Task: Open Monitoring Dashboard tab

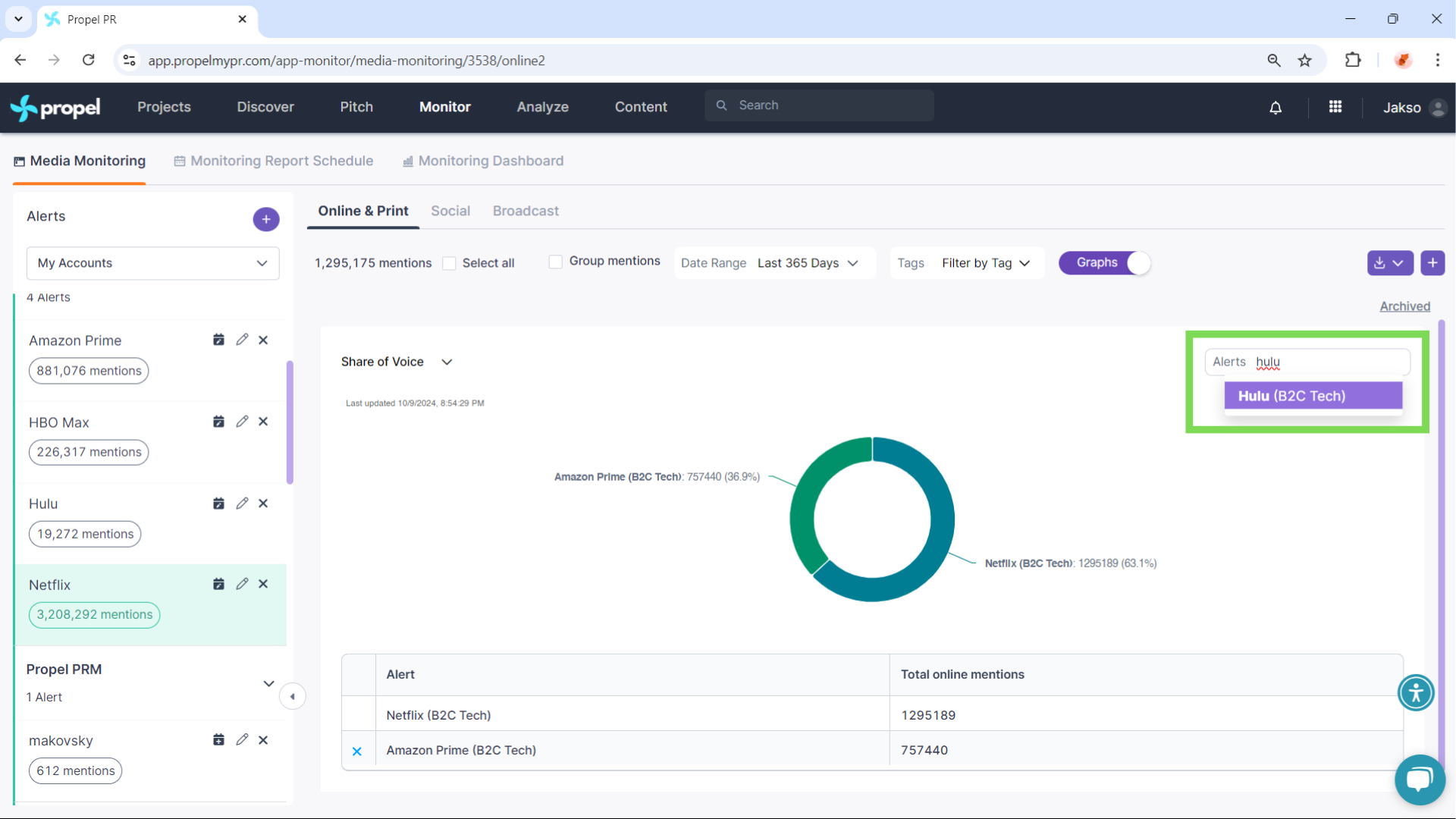Action: [x=483, y=161]
